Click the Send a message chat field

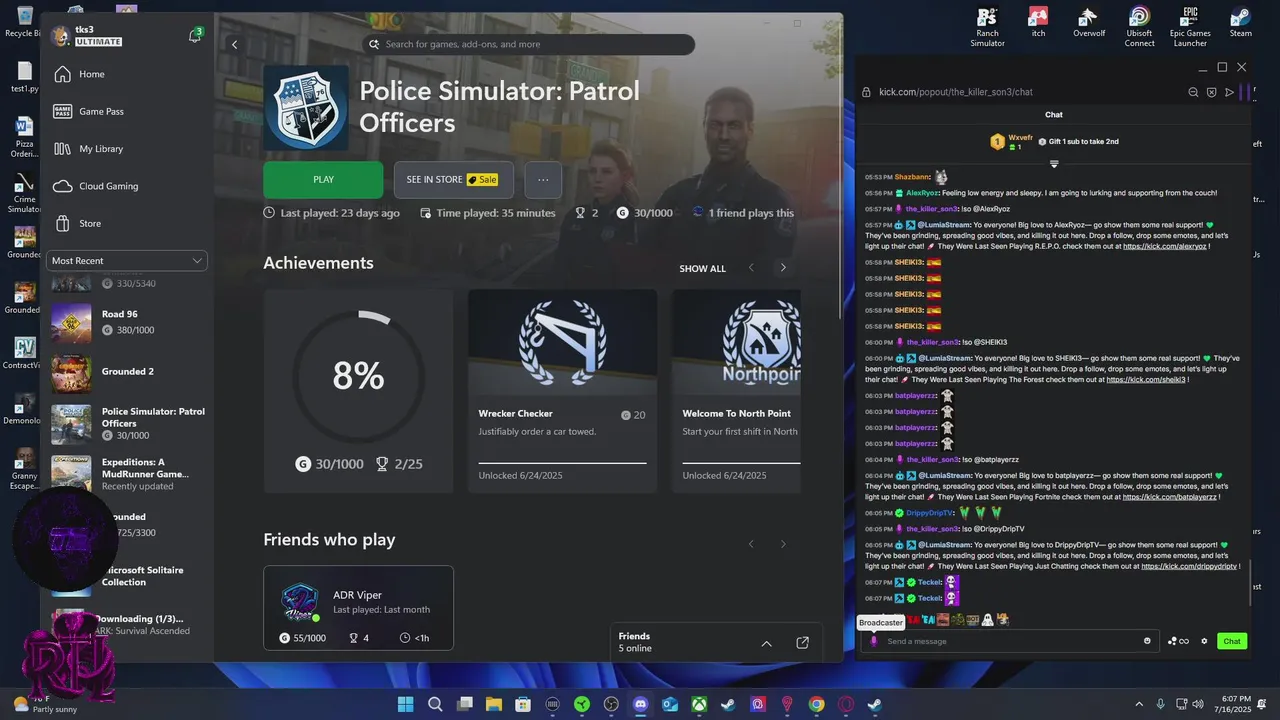[1012, 641]
